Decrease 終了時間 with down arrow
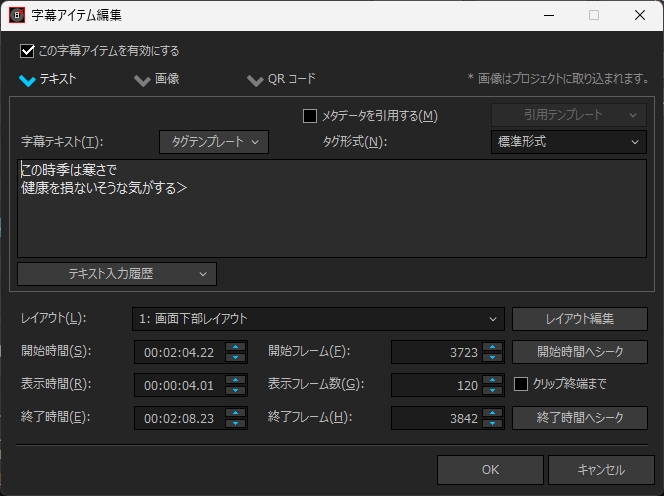Image resolution: width=664 pixels, height=496 pixels. point(235,424)
